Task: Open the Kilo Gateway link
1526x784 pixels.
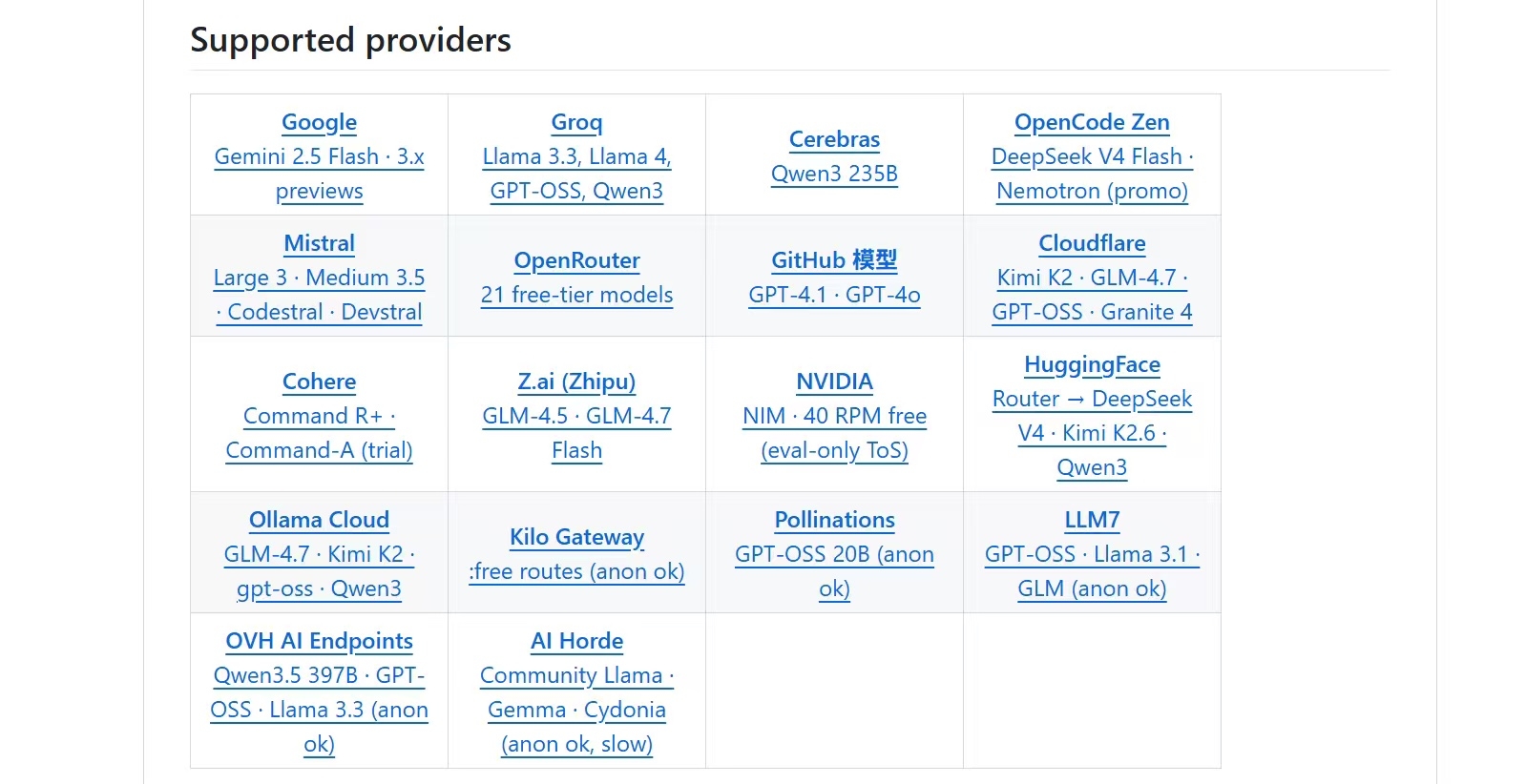Action: click(x=576, y=537)
